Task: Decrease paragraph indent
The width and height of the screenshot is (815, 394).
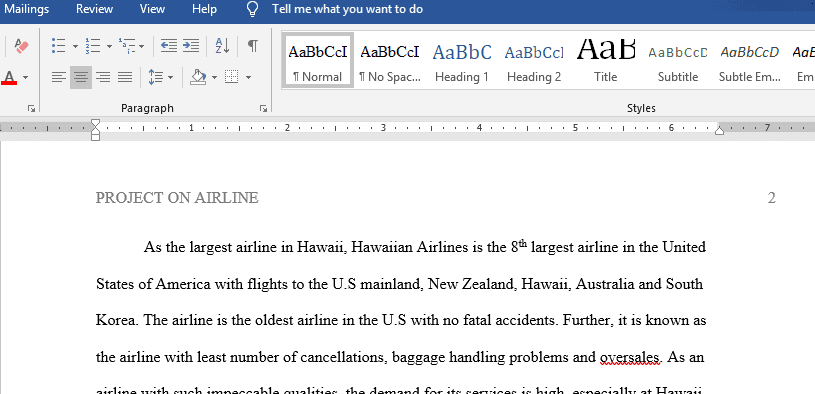Action: point(168,46)
